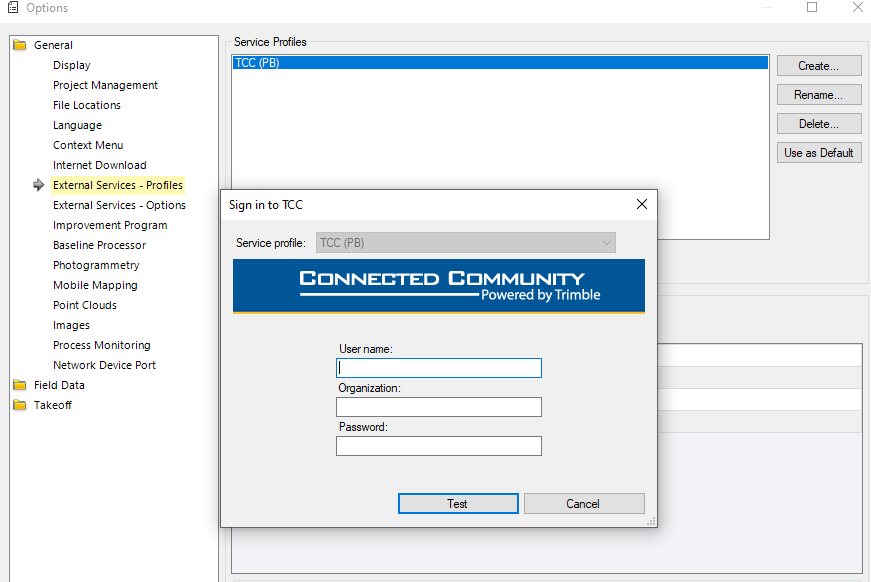Click the Connected Community banner

(x=439, y=286)
